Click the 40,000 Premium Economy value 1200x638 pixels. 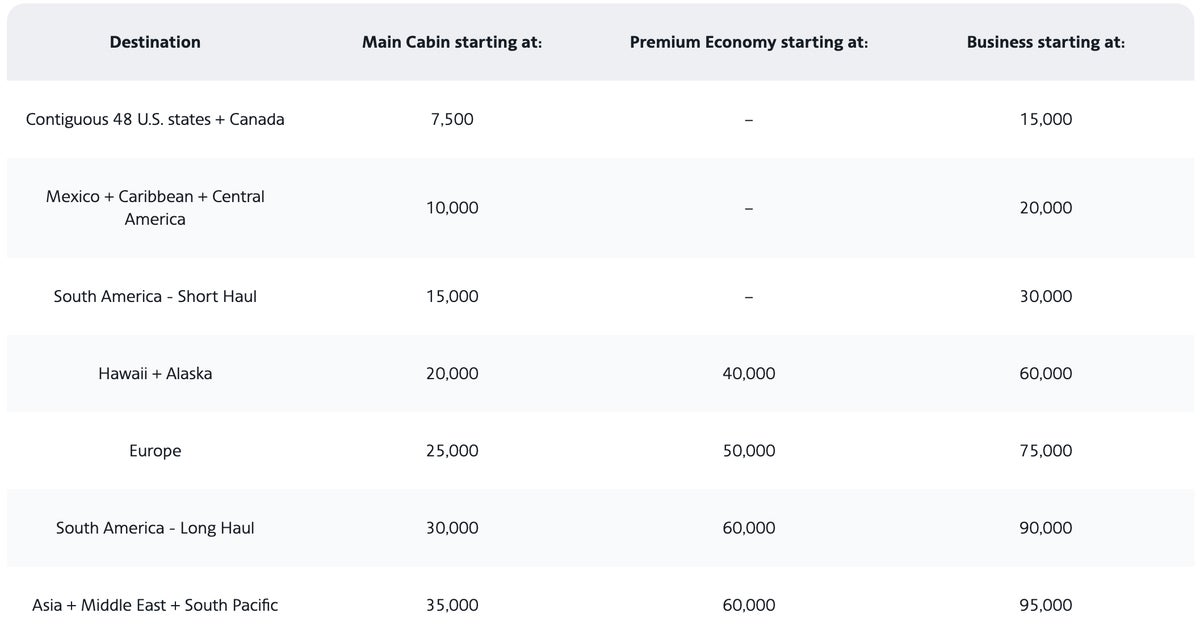748,373
